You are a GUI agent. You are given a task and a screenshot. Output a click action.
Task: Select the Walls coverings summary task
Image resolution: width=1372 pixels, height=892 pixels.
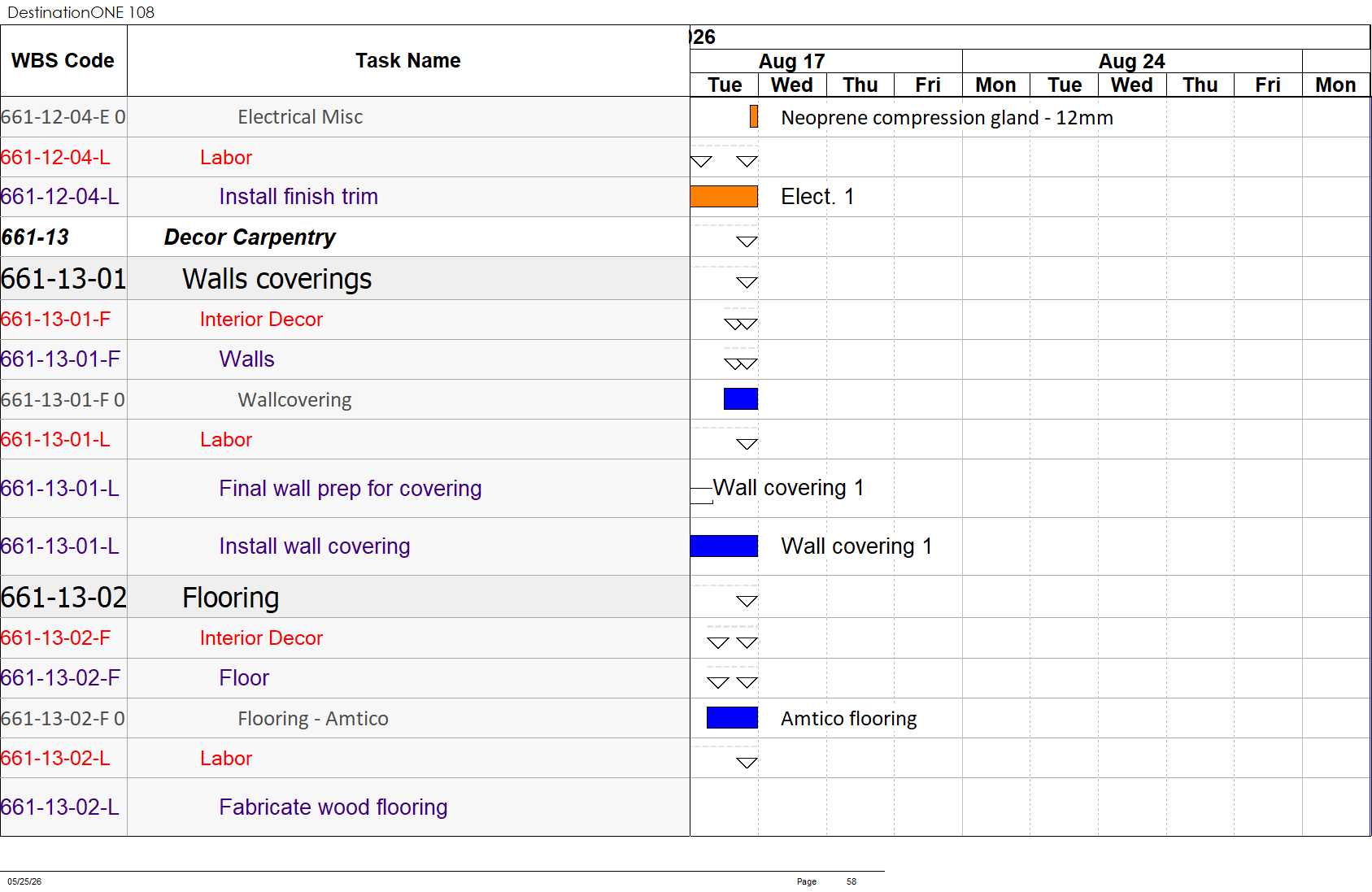pyautogui.click(x=277, y=279)
